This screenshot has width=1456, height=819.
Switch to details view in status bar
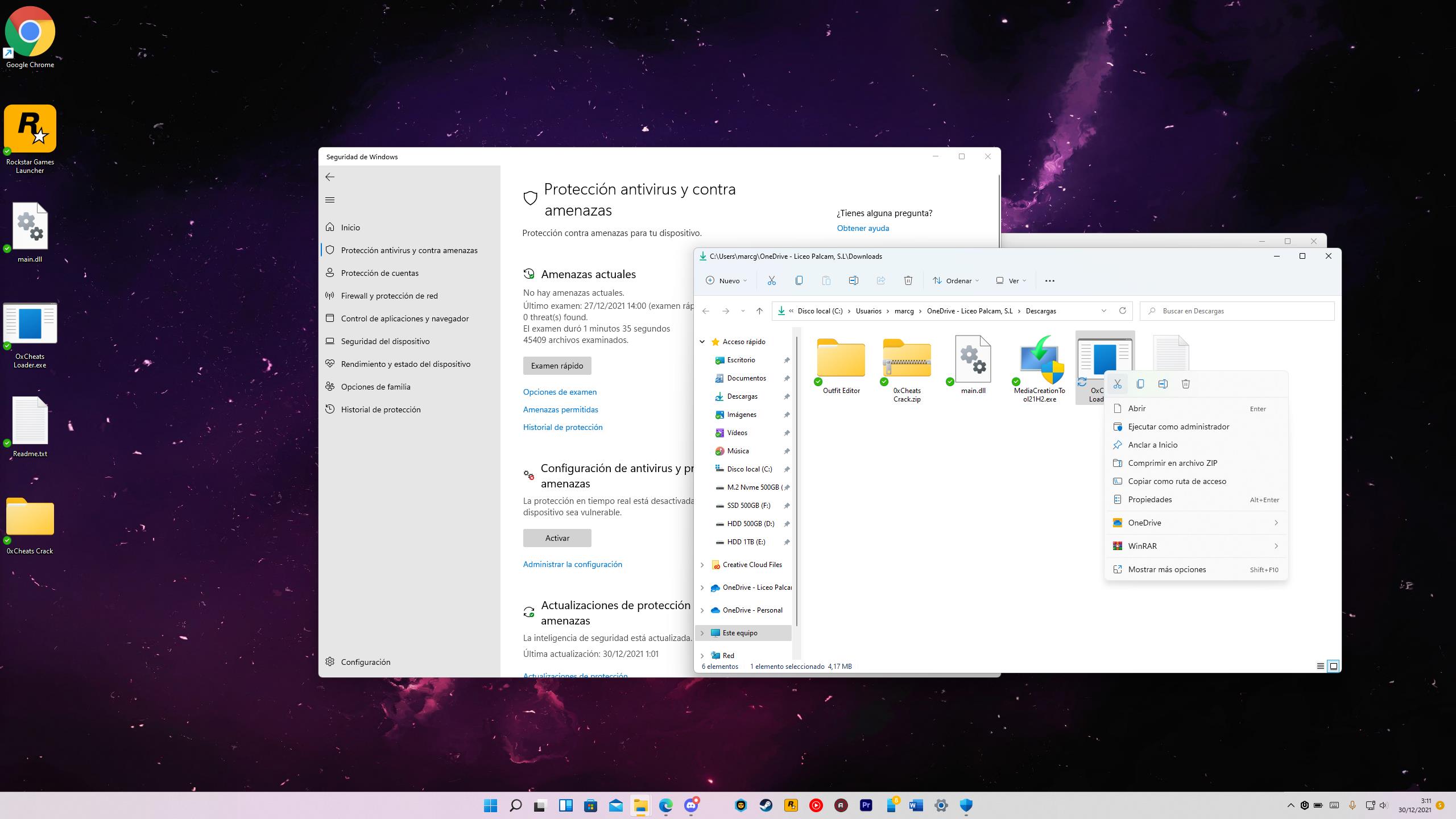click(x=1320, y=666)
